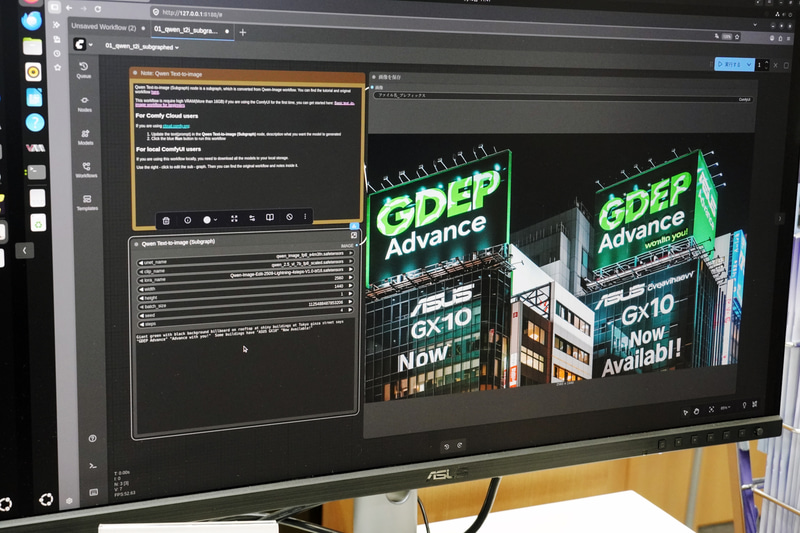Open more options in selection toolbar
Viewport: 800px width, 533px height.
[x=305, y=216]
